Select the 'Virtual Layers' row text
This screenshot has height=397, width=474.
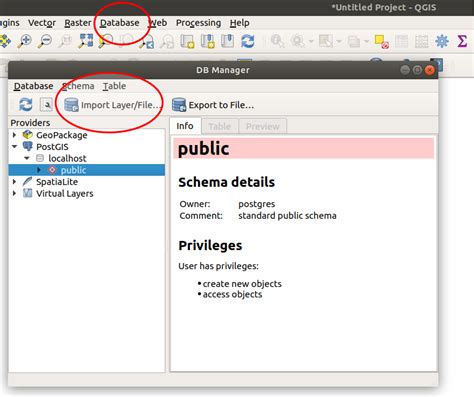pos(65,193)
